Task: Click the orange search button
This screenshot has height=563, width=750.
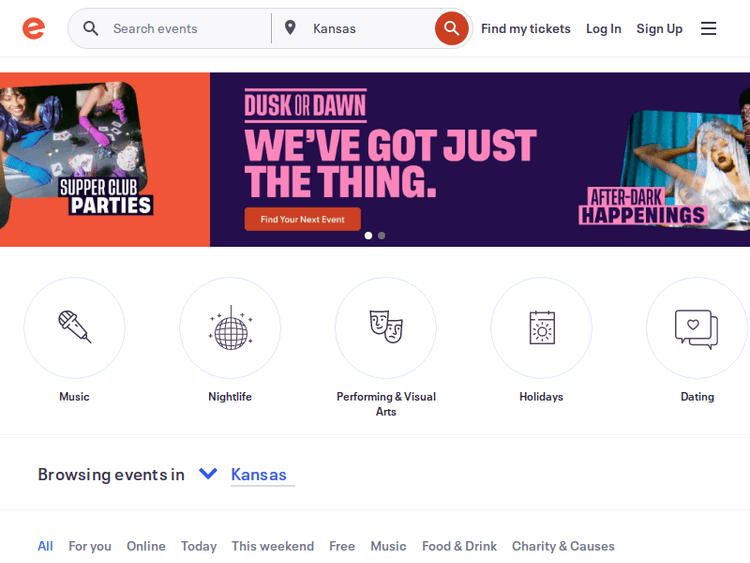Action: coord(451,29)
